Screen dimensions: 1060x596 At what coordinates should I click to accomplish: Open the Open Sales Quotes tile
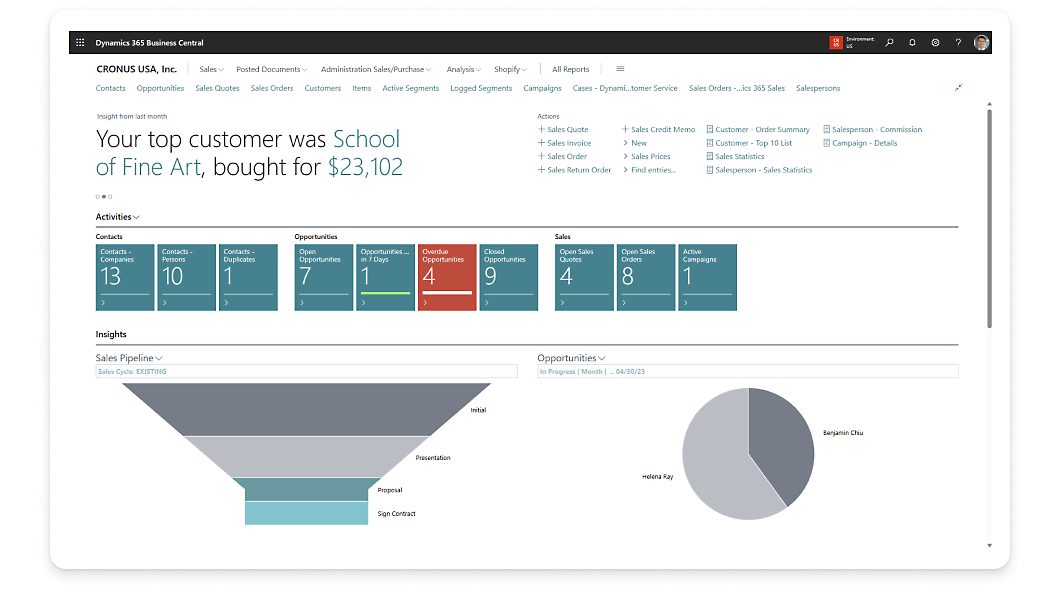coord(584,277)
